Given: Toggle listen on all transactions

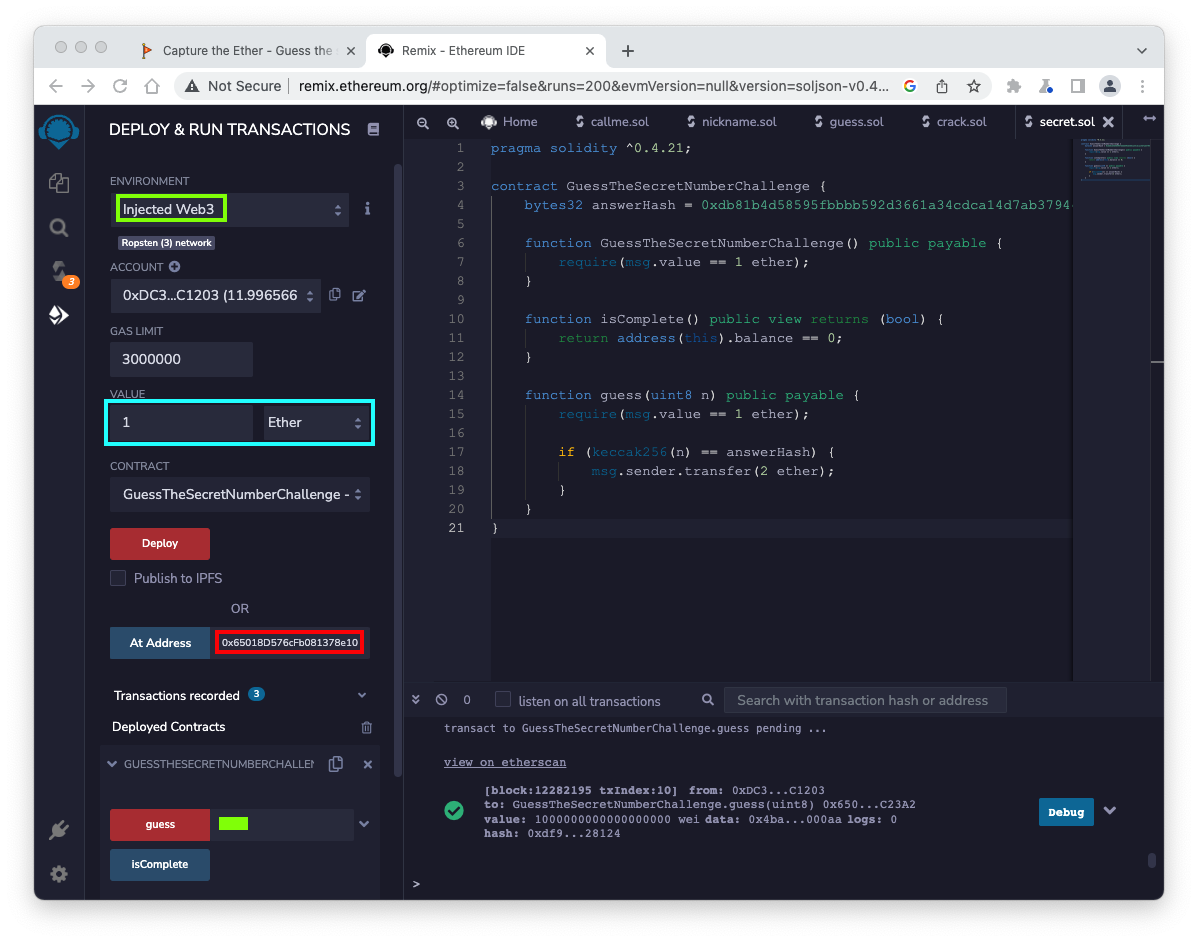Looking at the screenshot, I should (503, 700).
